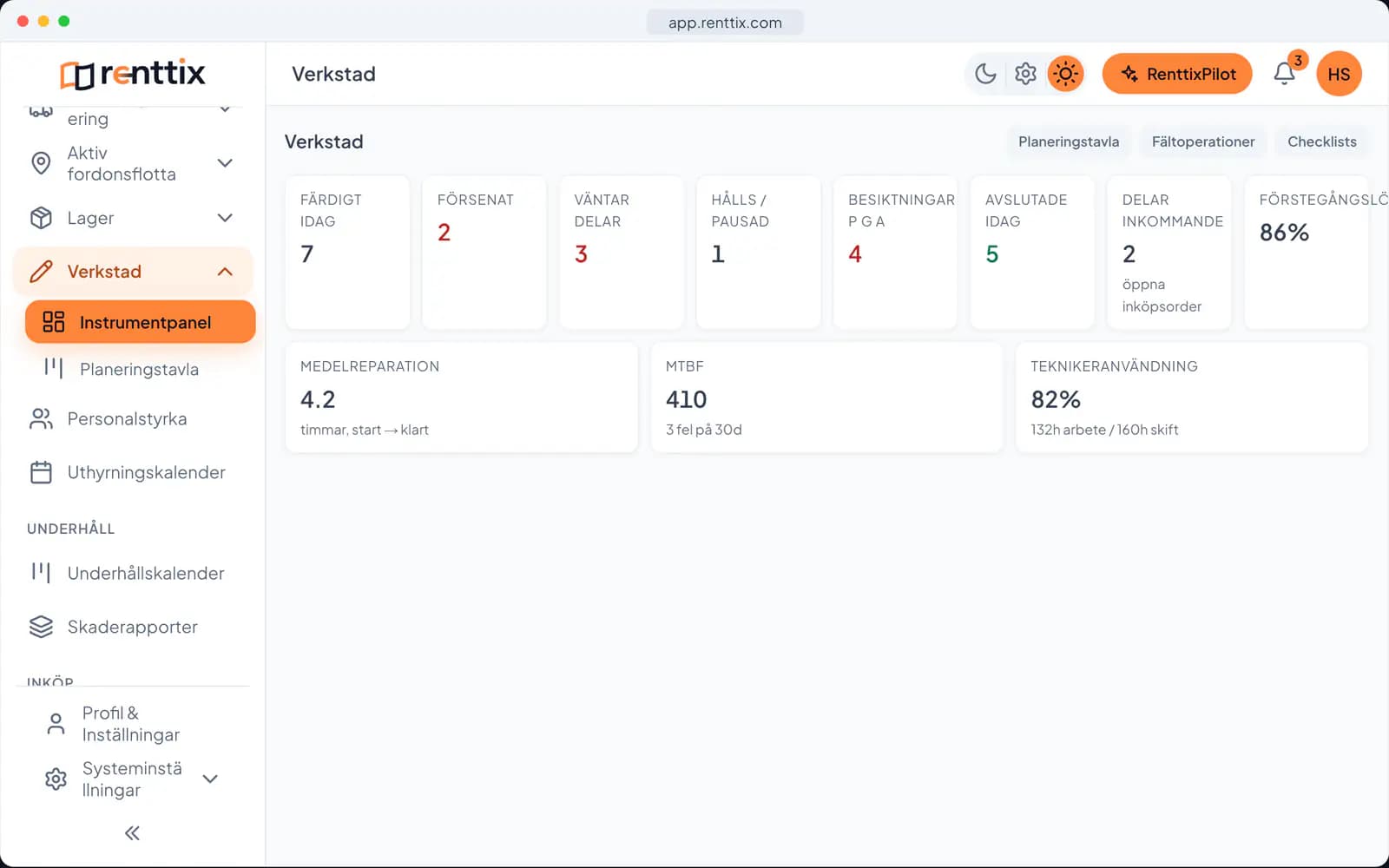Click the Profil & Inställningar person icon
Screen dimensions: 1389x868
[56, 724]
